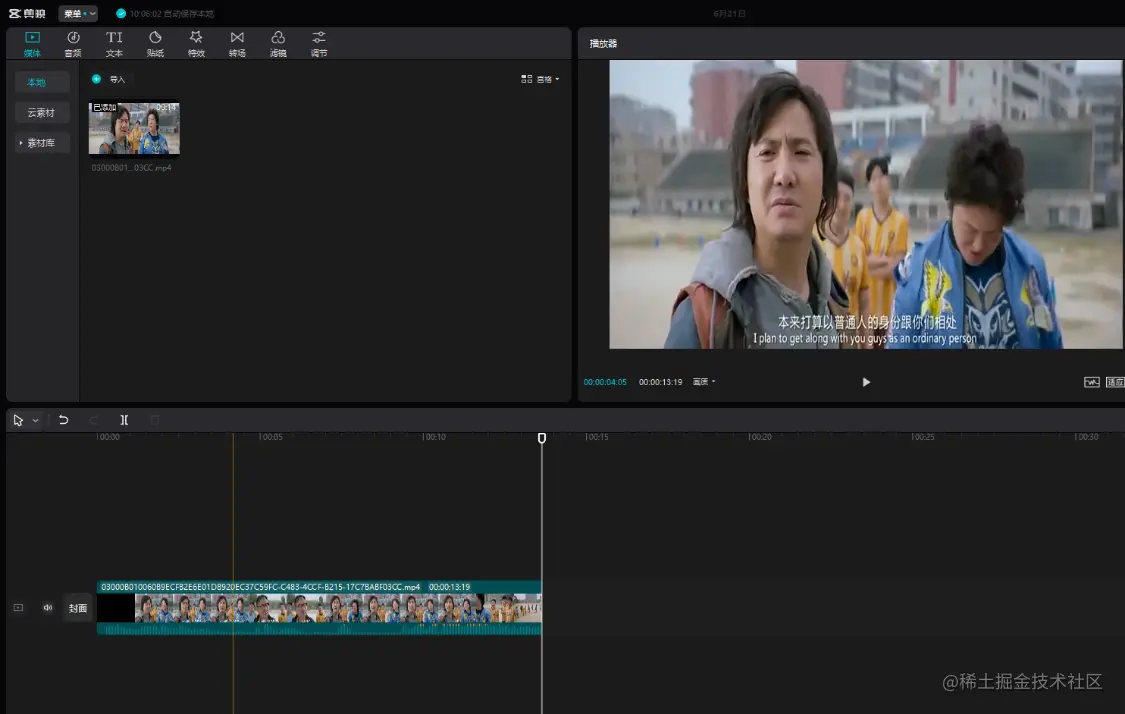
Task: Open the 转场 (Transitions) tab
Action: (237, 44)
